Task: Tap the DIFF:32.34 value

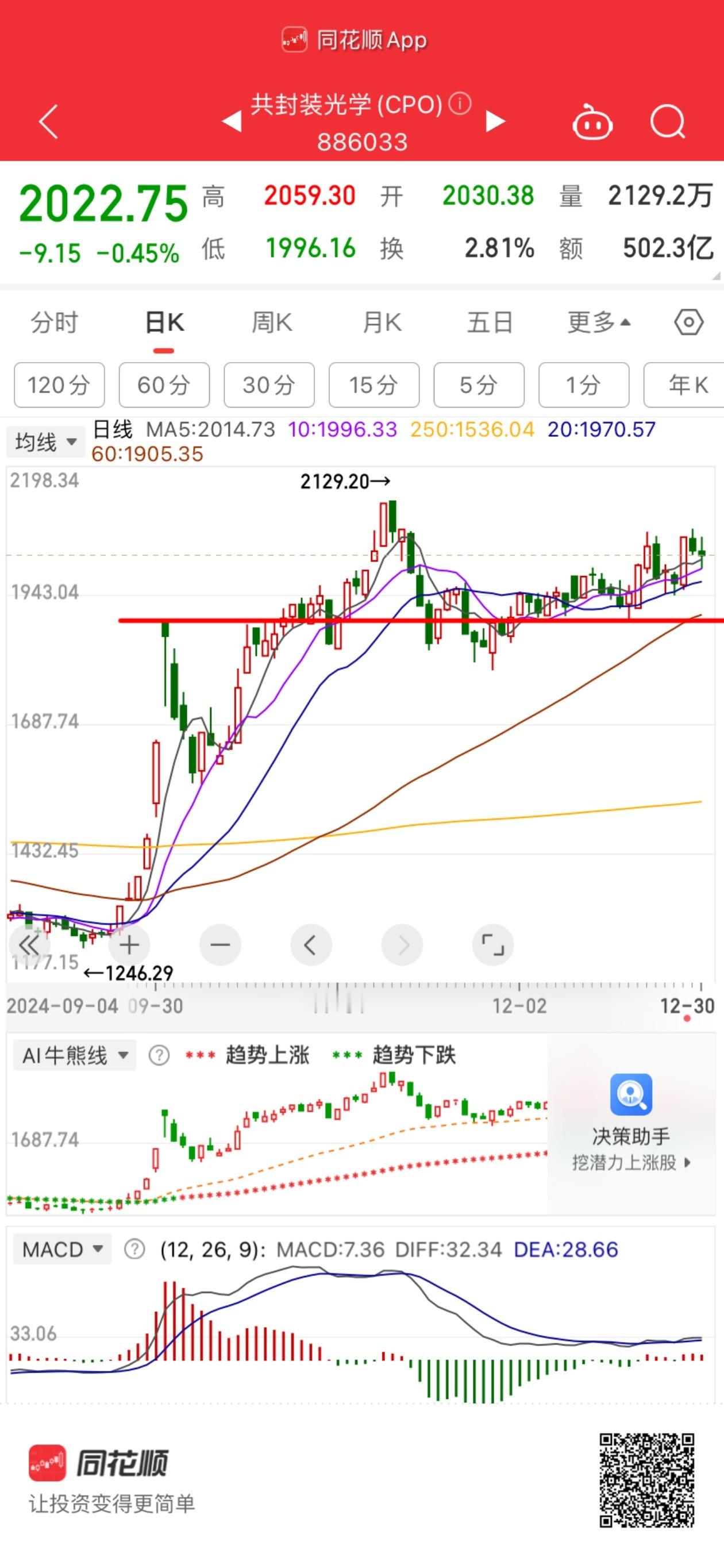Action: tap(448, 1250)
